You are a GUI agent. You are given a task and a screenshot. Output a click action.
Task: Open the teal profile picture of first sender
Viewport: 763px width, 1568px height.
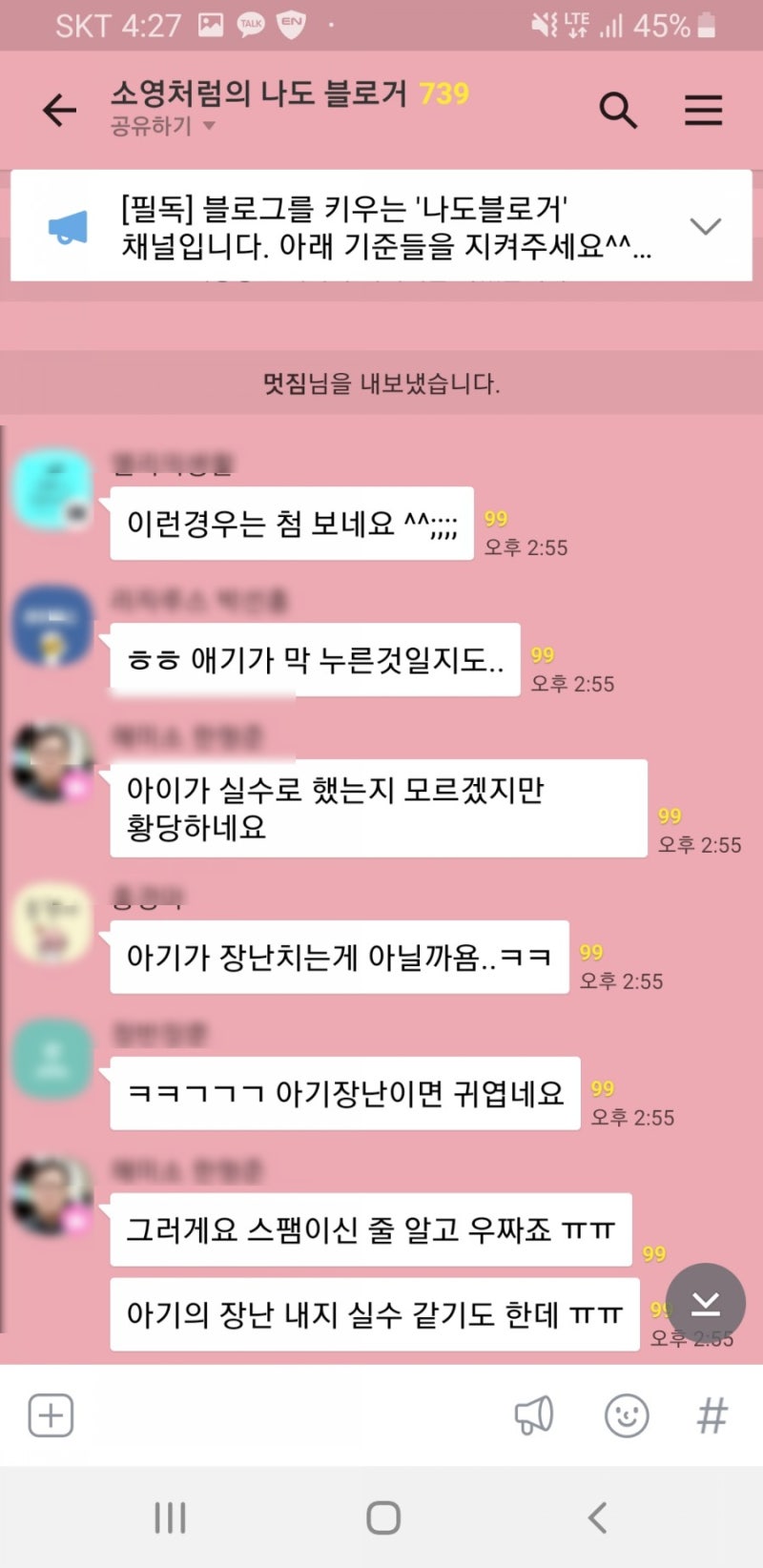point(52,489)
